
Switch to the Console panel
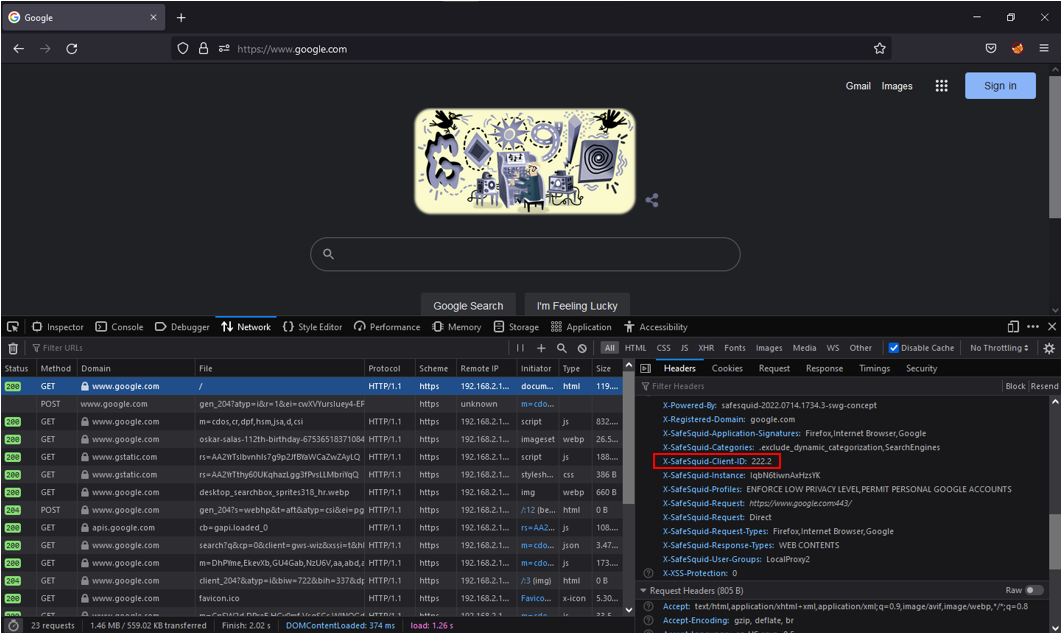119,327
